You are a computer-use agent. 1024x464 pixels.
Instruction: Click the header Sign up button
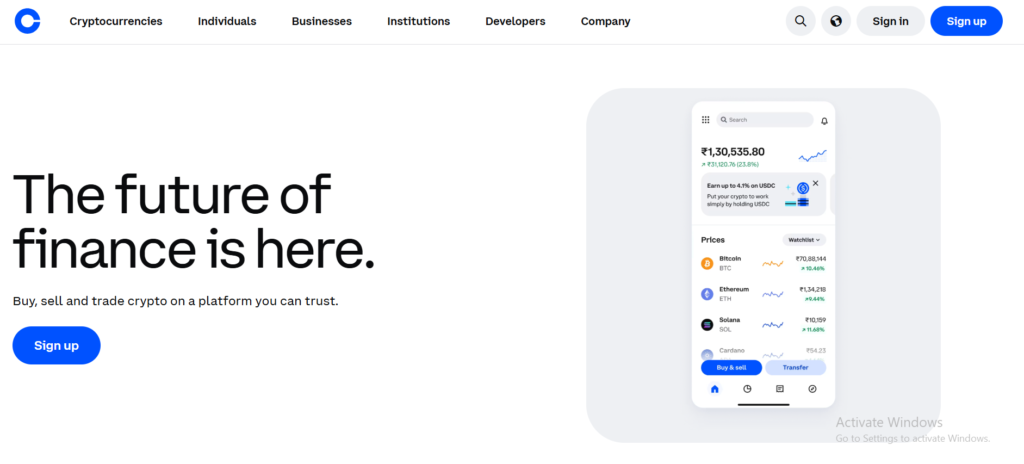[967, 21]
